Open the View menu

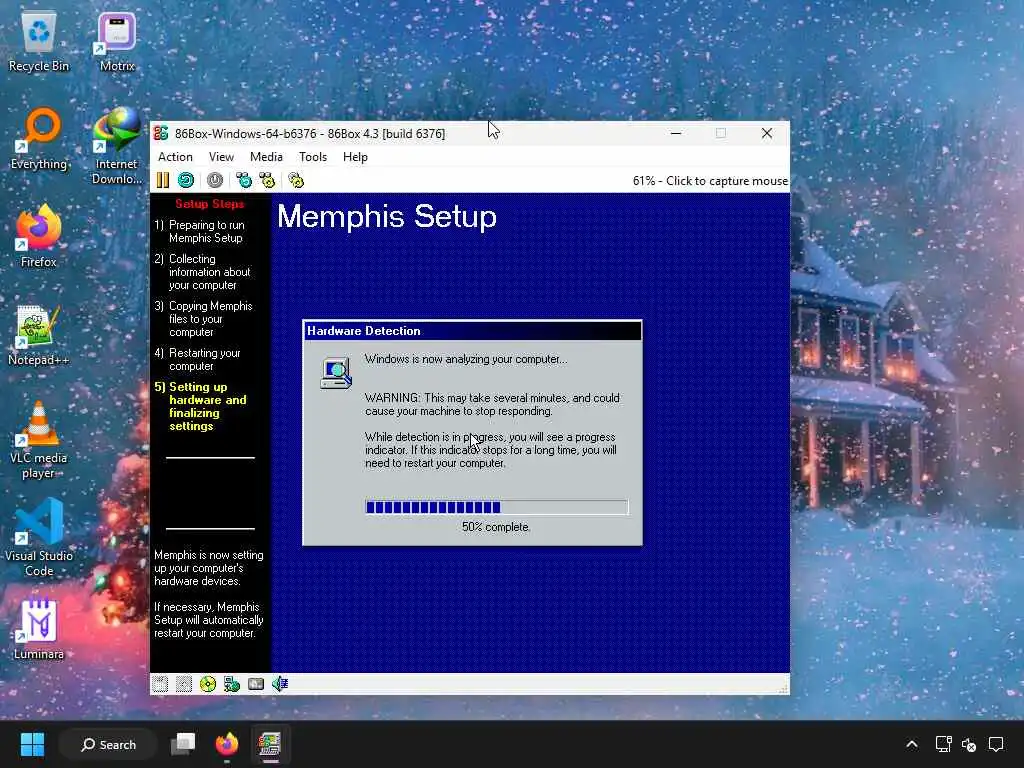221,157
